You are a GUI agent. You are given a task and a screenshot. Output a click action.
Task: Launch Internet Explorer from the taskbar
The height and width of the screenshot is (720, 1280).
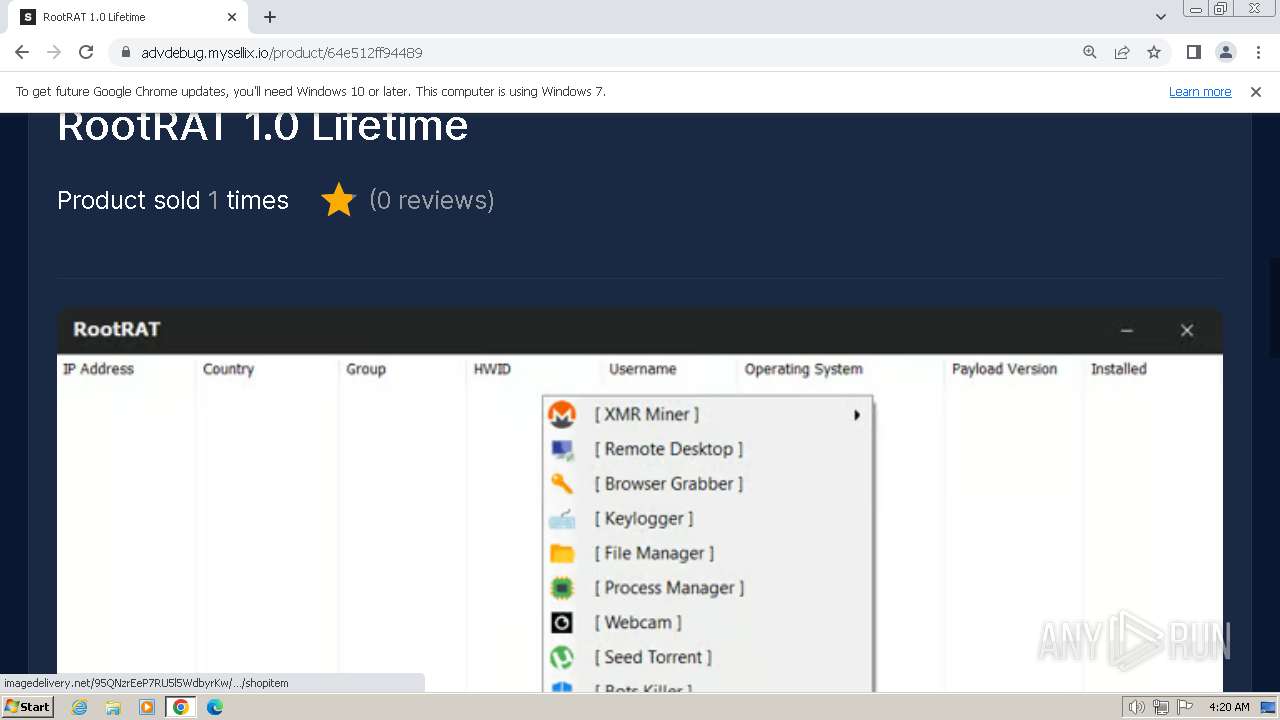pyautogui.click(x=80, y=707)
